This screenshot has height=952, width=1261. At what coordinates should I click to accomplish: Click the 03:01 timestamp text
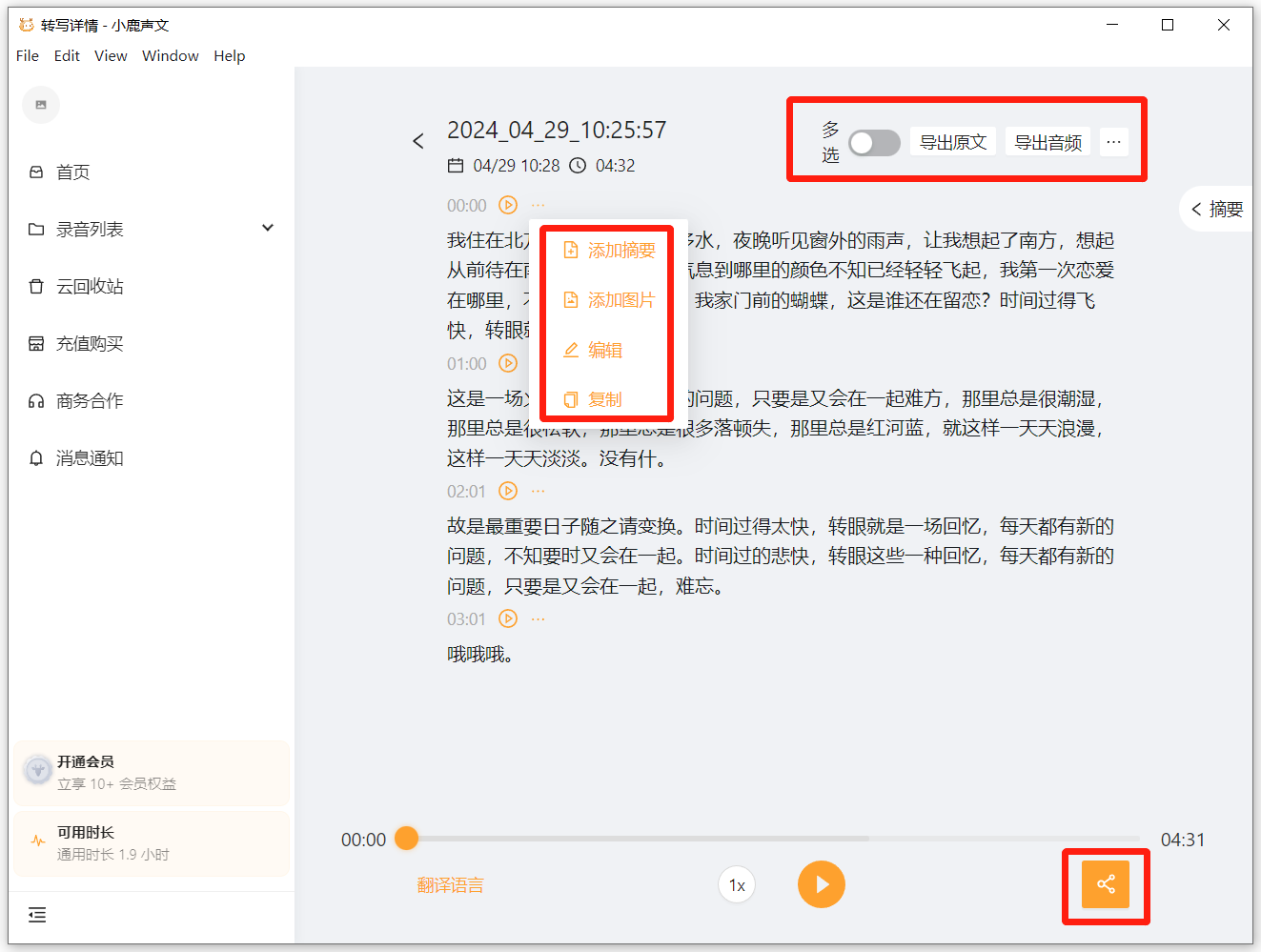pos(466,619)
